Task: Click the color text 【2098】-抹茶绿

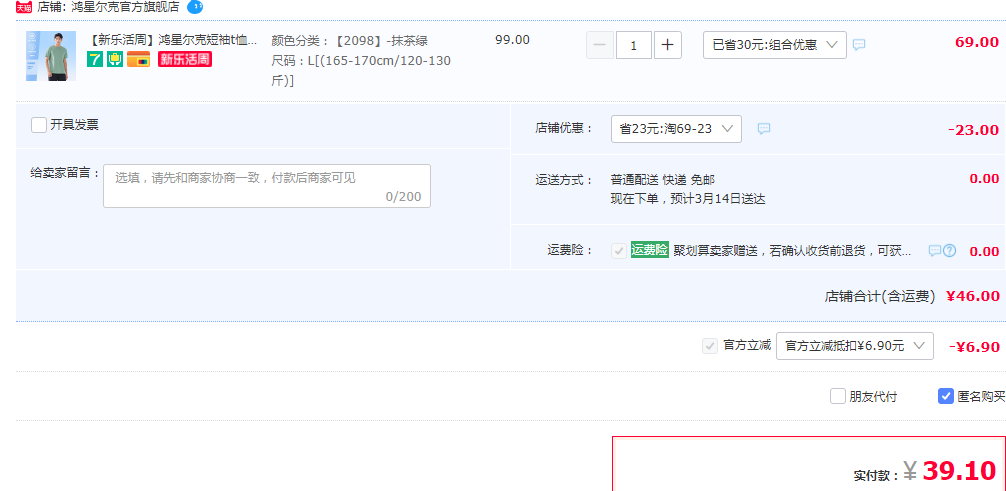Action: (380, 41)
